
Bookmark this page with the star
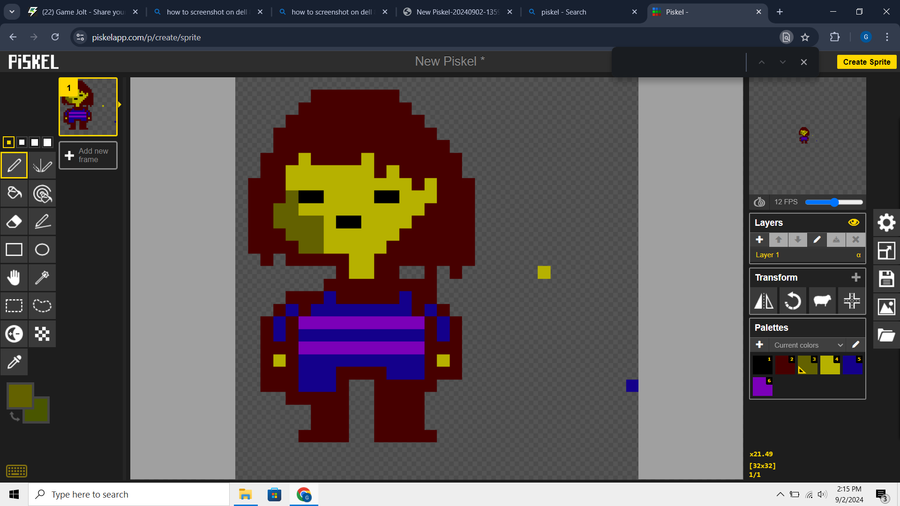805,37
